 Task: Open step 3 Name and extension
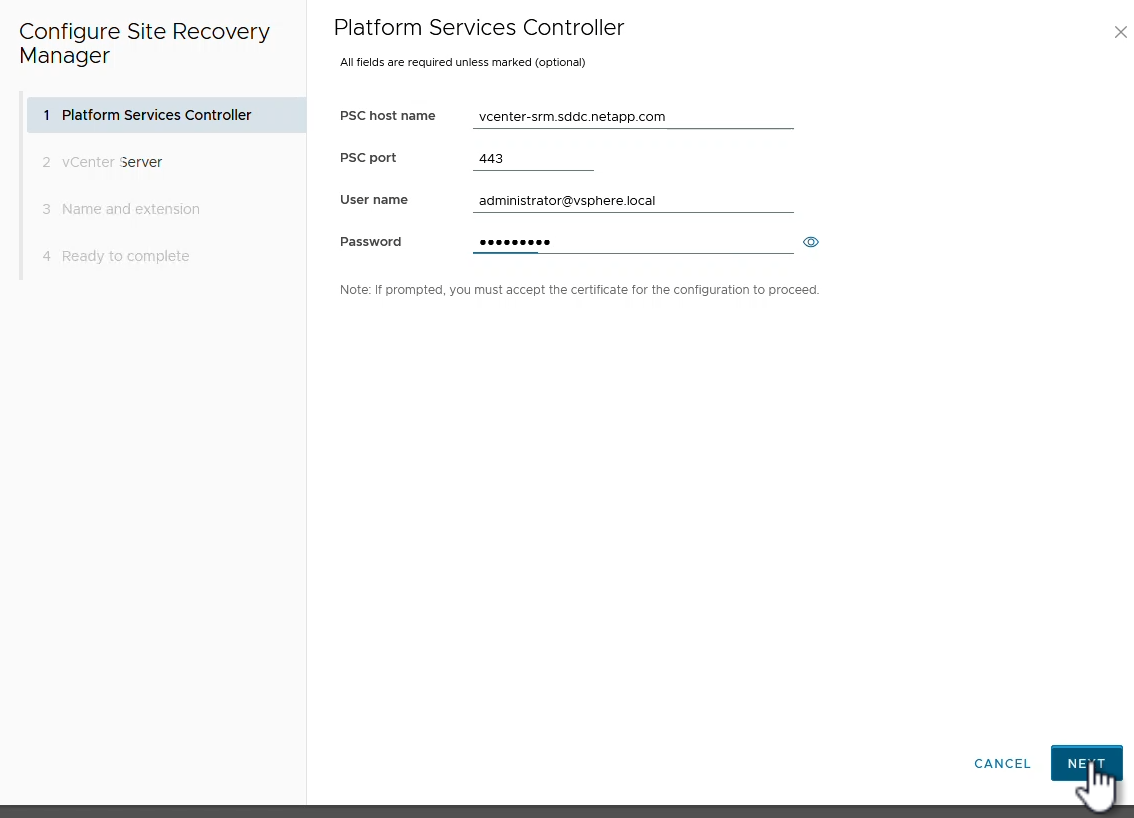click(130, 209)
